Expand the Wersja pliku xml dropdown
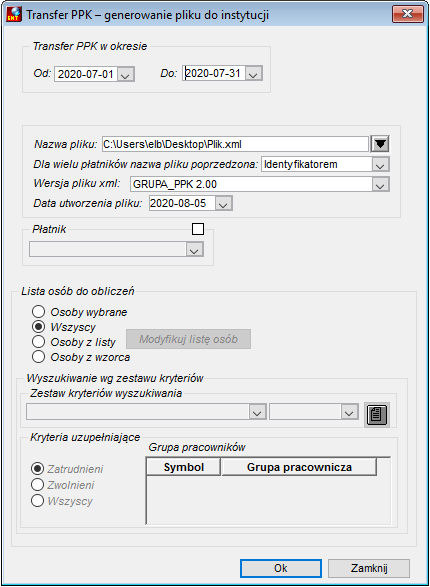Screen dimensions: 430x587 (x=381, y=184)
